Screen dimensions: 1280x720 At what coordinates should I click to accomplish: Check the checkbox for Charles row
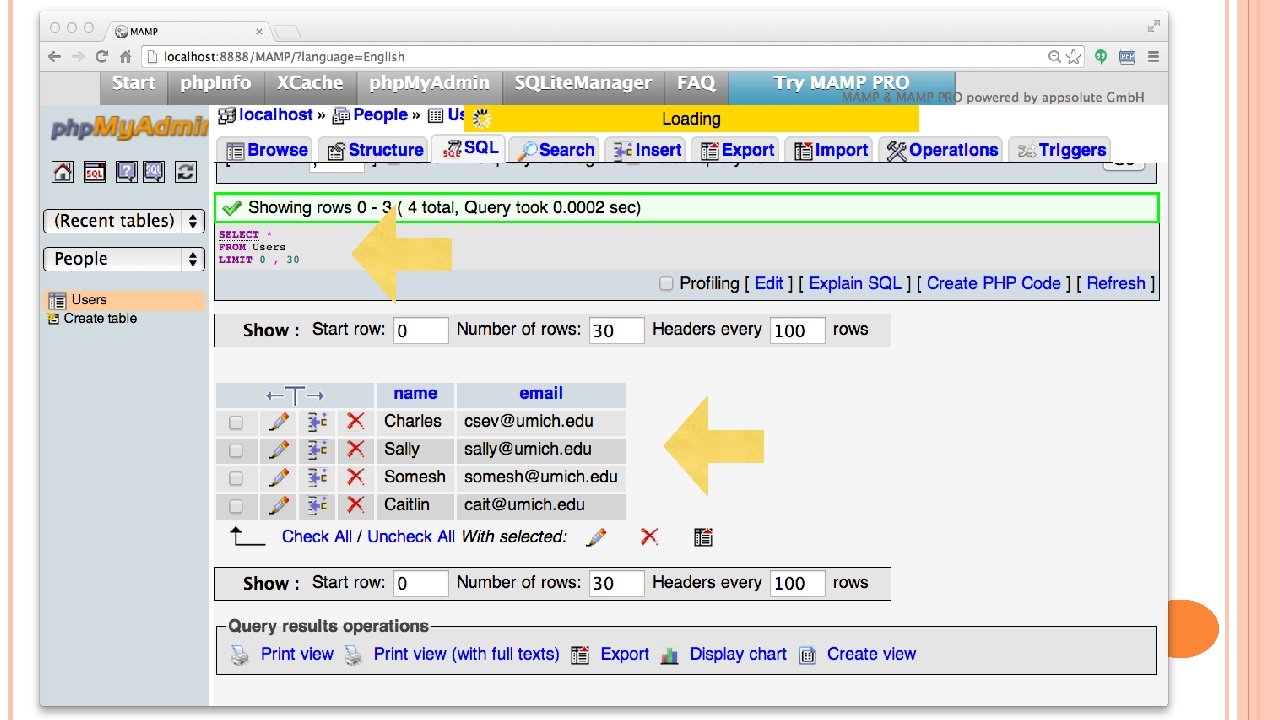pyautogui.click(x=236, y=423)
